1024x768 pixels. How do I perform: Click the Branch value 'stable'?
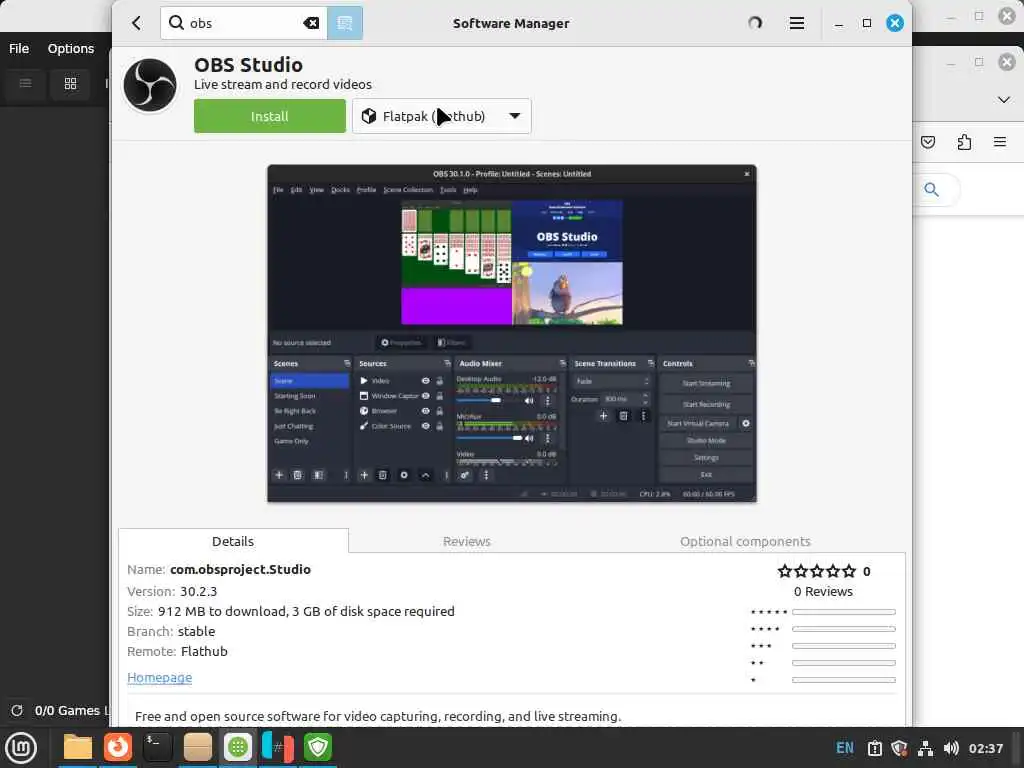[x=196, y=632]
